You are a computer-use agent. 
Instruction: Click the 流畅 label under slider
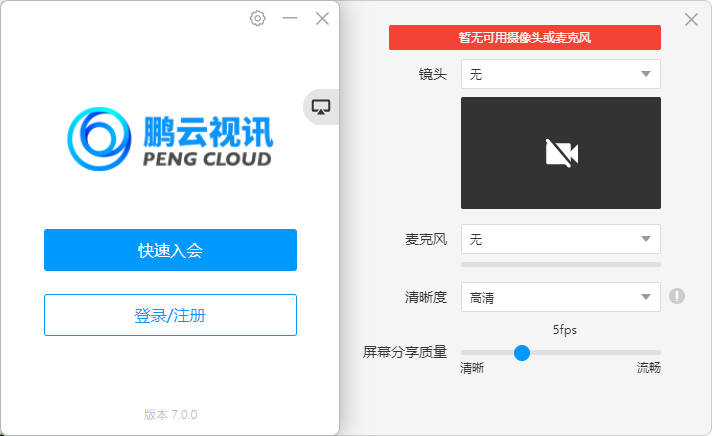[x=648, y=368]
